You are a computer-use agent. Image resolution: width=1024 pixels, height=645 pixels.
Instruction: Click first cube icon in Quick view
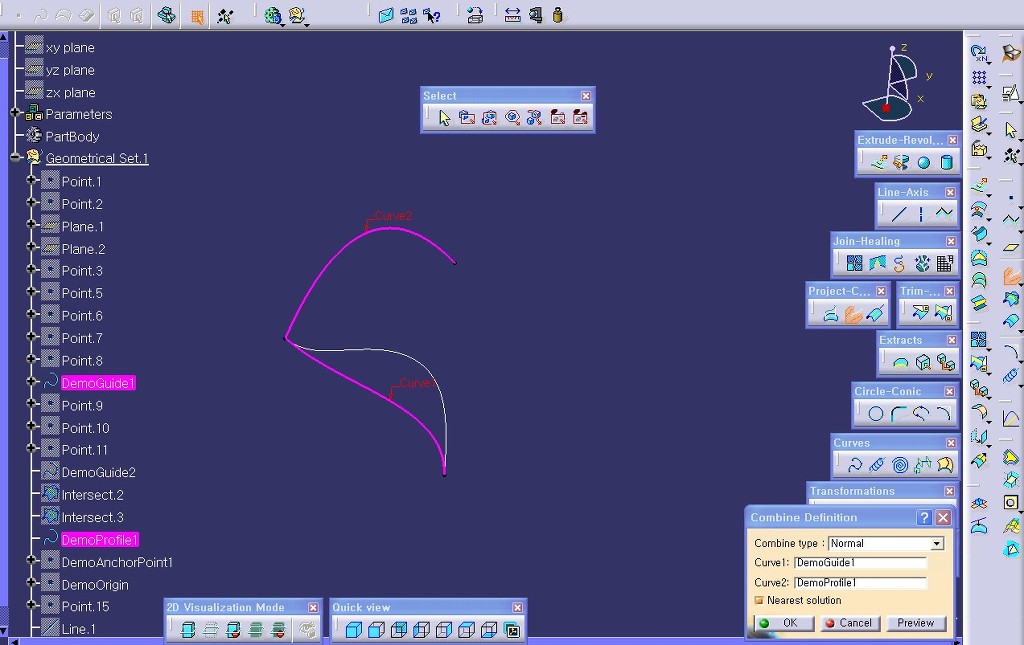353,630
